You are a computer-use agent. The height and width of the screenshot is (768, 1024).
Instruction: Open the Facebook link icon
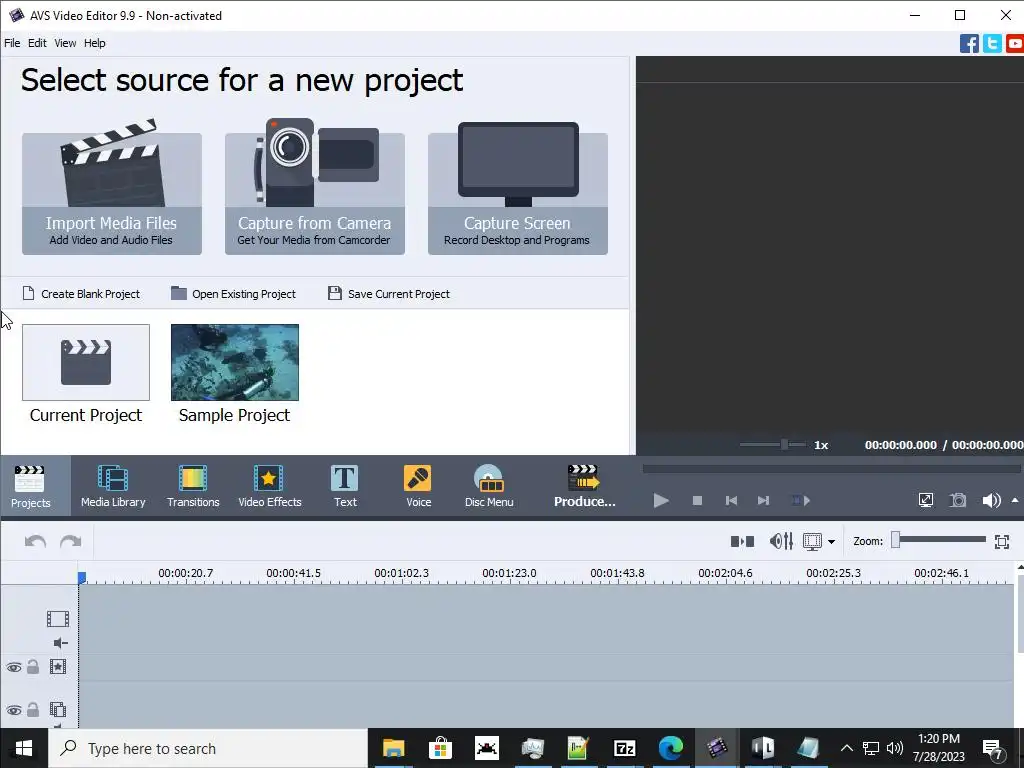tap(969, 44)
